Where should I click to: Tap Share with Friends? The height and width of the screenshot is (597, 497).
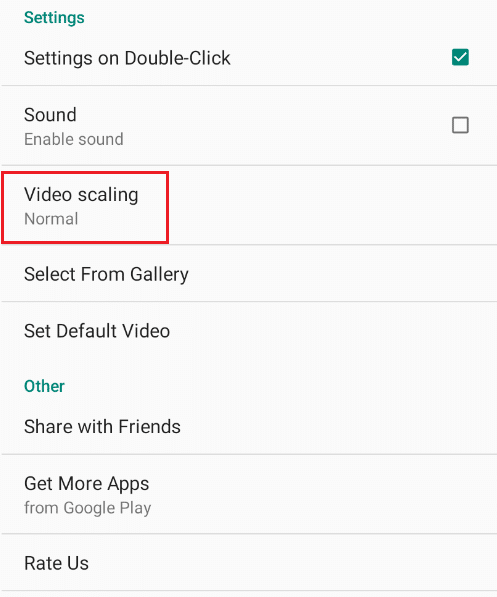coord(248,426)
